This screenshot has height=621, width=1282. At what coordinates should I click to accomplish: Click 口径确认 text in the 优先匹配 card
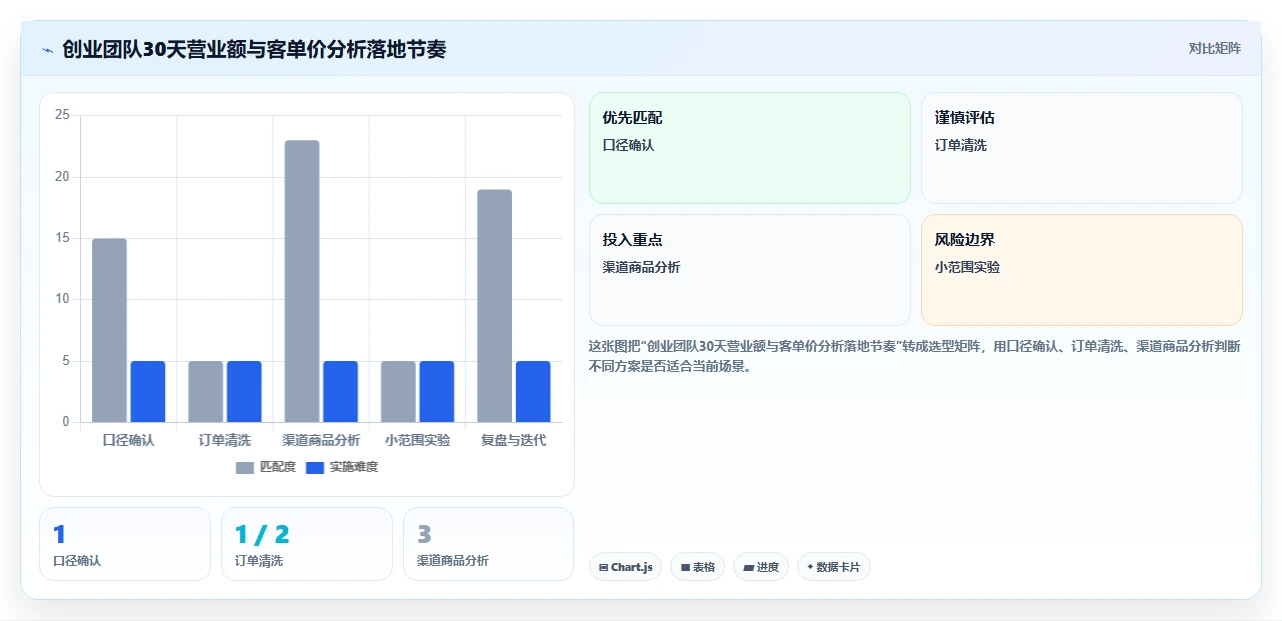click(628, 145)
